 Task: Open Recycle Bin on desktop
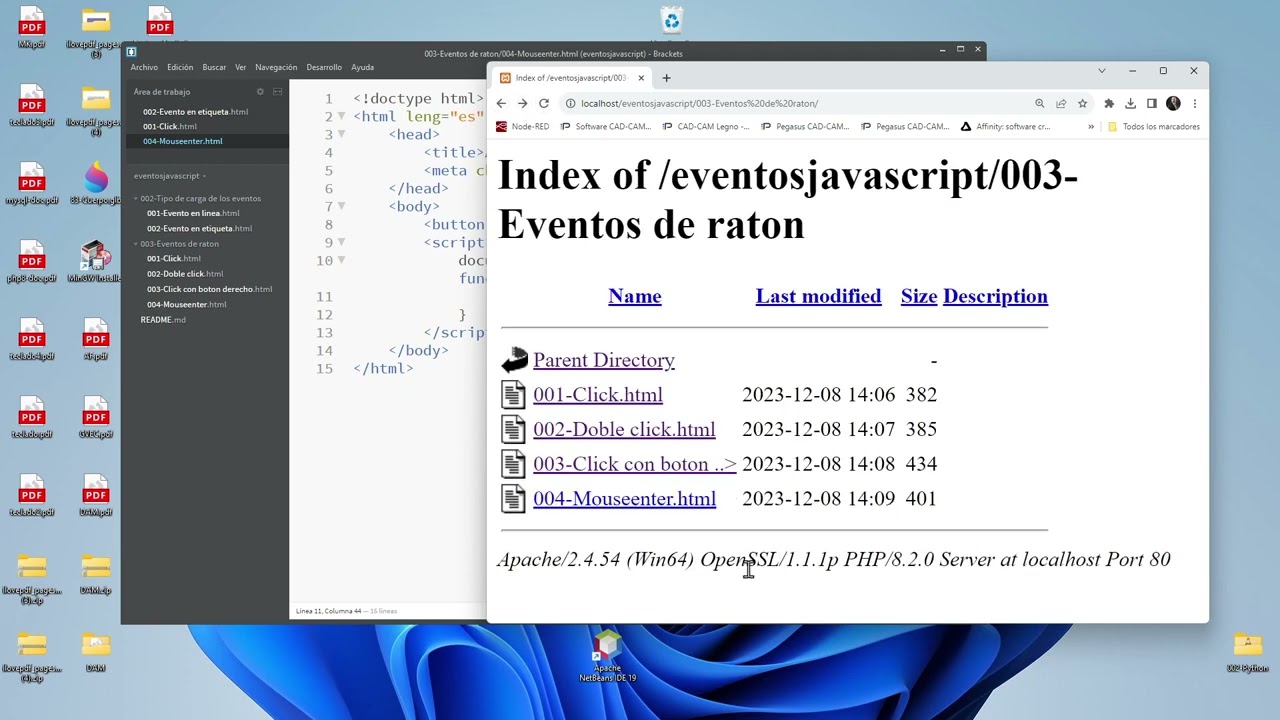click(x=672, y=20)
